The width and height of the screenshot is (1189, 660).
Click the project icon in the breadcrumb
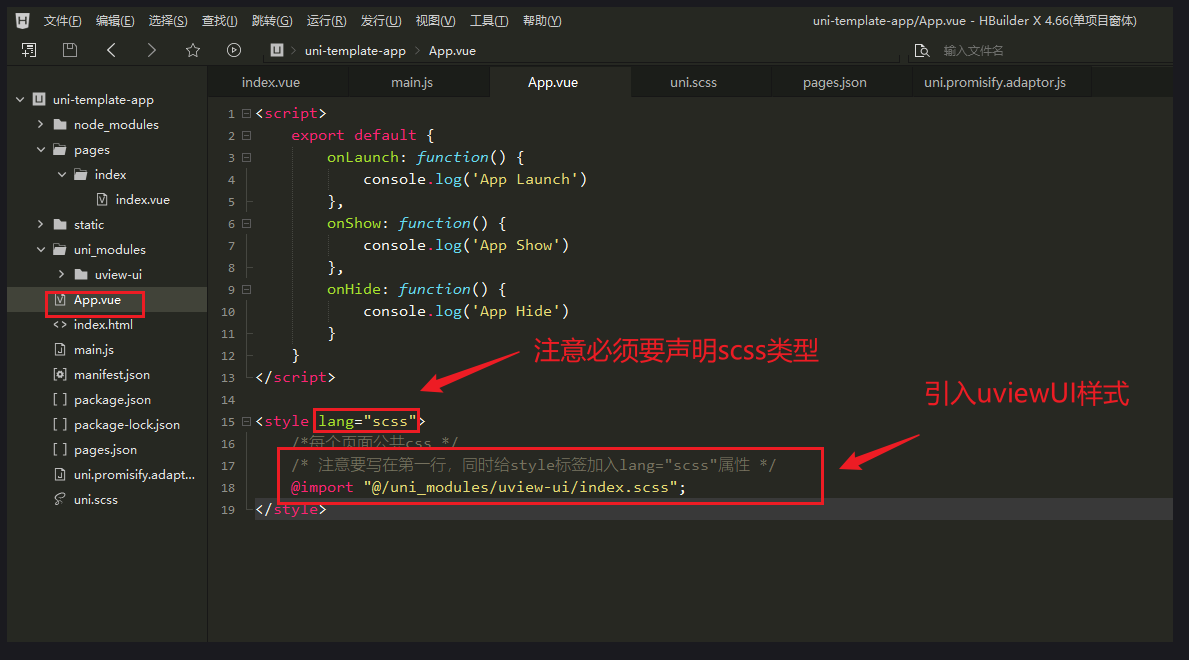point(277,50)
